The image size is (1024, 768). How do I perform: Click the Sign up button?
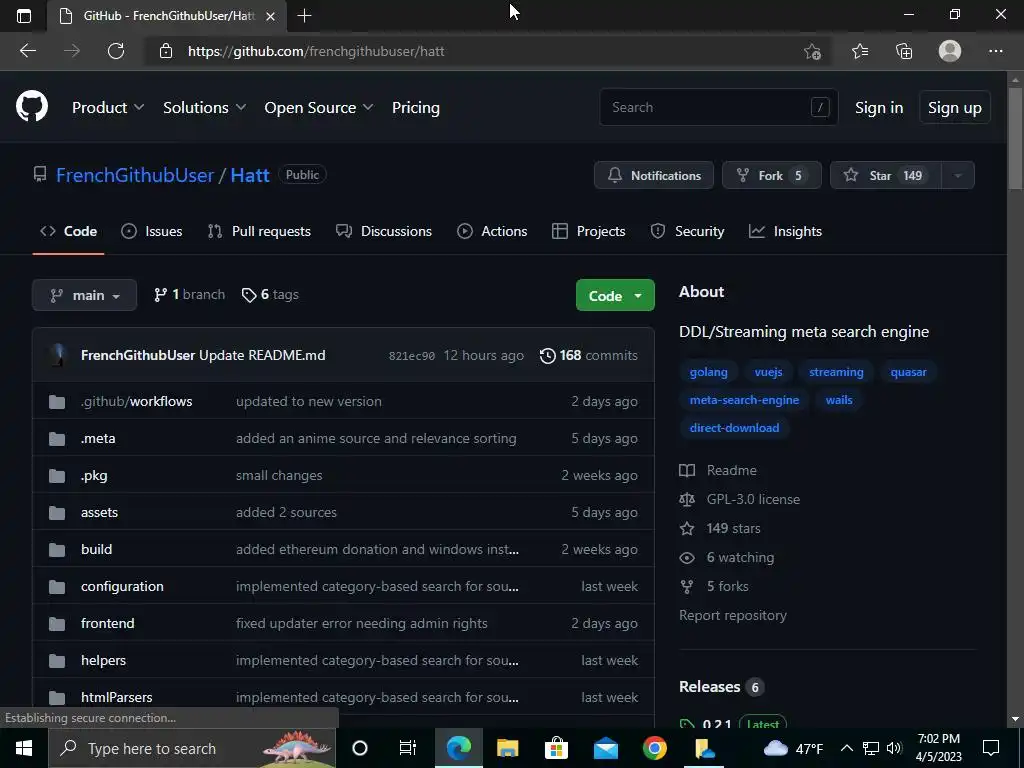tap(955, 108)
